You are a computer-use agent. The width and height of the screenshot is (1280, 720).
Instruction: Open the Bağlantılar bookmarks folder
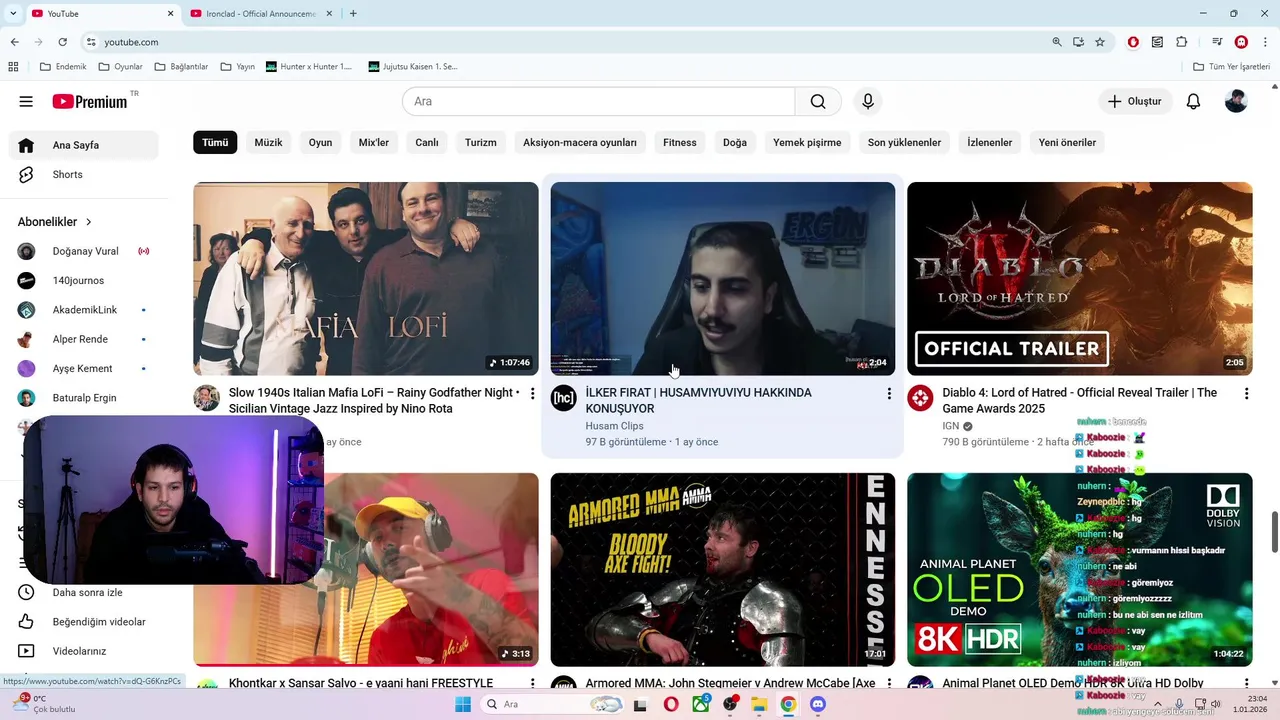[x=182, y=67]
